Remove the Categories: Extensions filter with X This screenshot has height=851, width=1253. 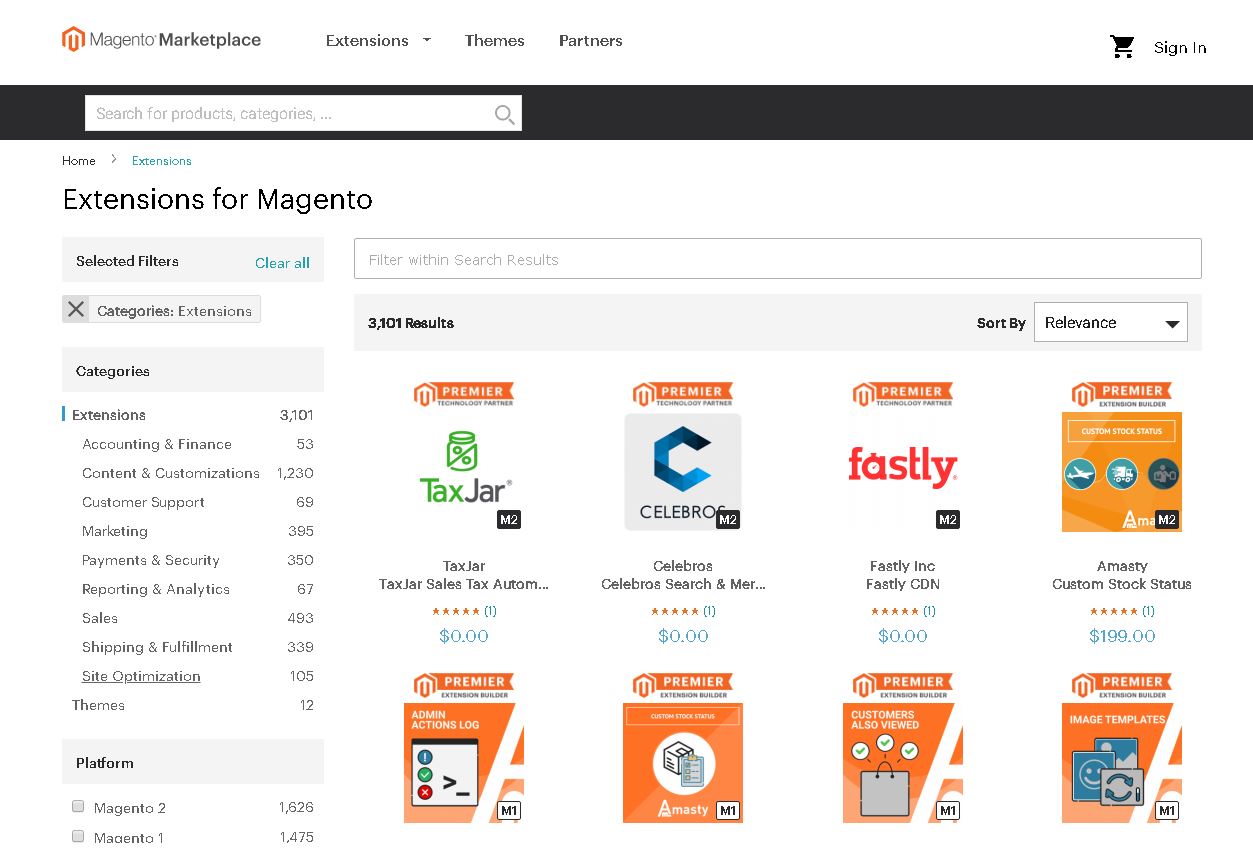pos(76,310)
